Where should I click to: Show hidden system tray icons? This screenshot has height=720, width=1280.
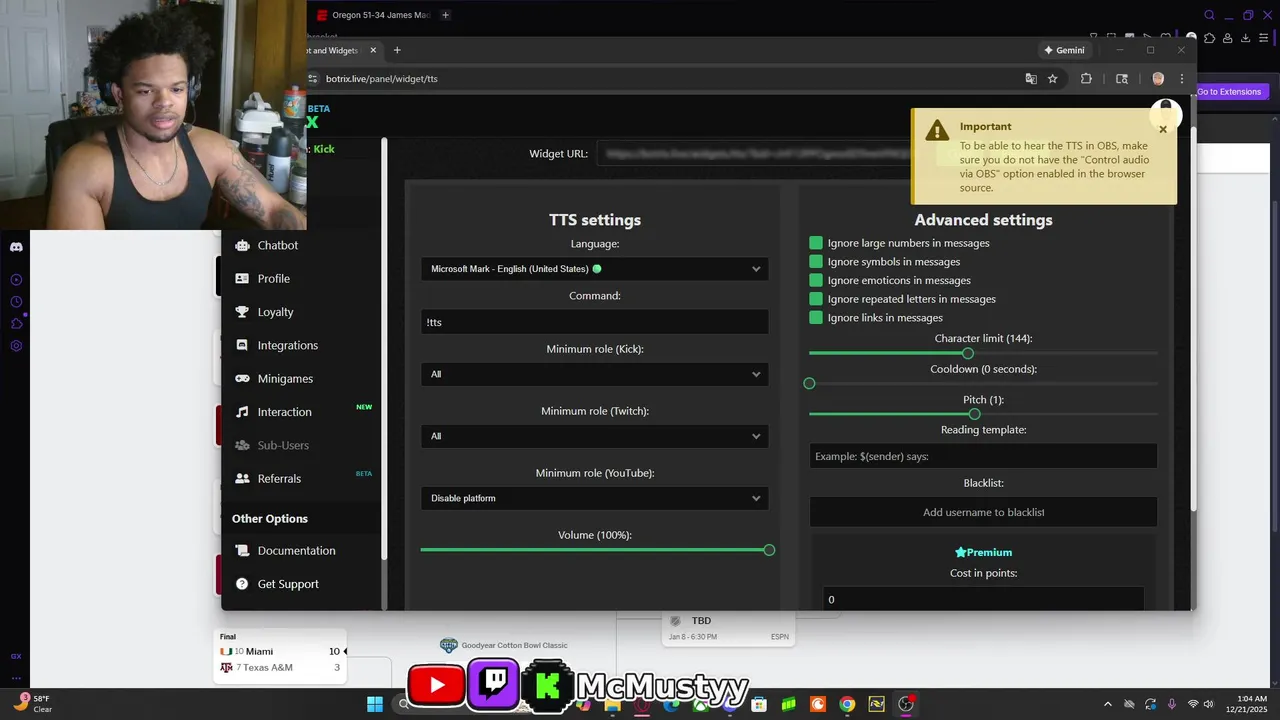point(1107,704)
